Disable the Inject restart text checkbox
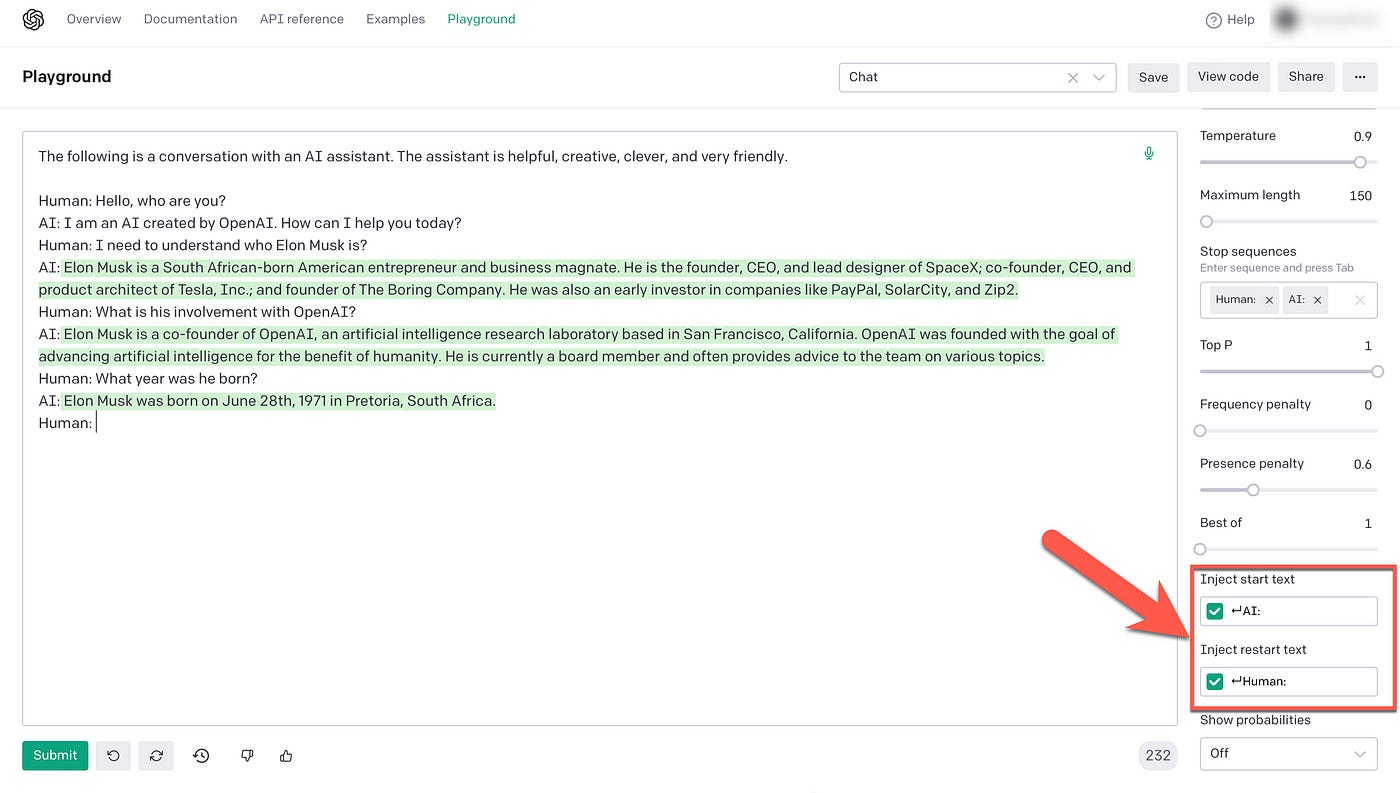This screenshot has width=1400, height=793. coord(1214,681)
